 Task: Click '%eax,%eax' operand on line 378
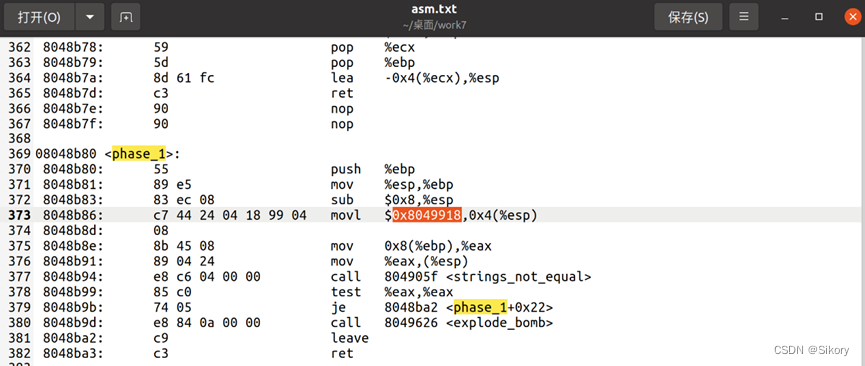click(419, 292)
